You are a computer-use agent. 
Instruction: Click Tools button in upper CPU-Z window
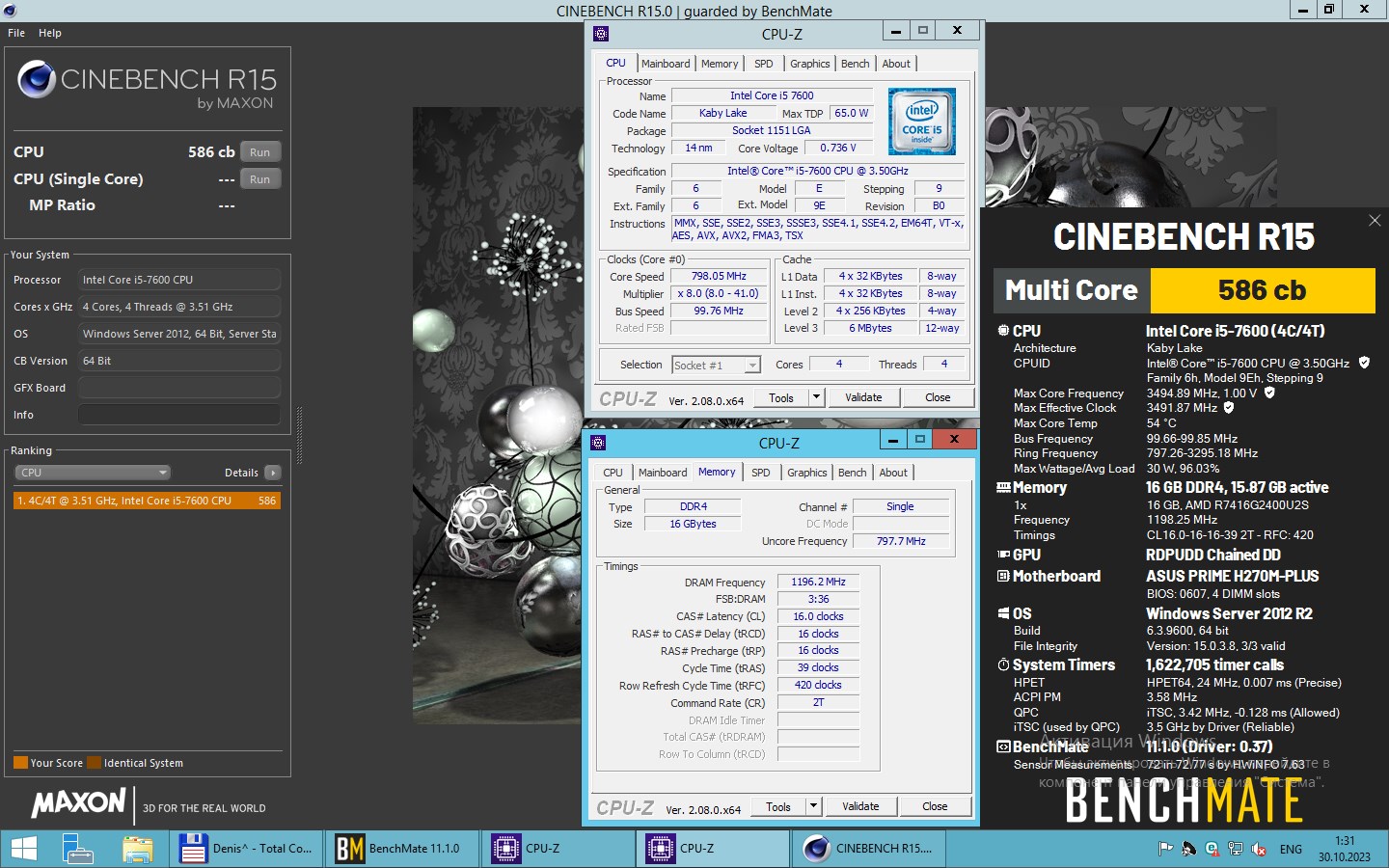point(781,397)
